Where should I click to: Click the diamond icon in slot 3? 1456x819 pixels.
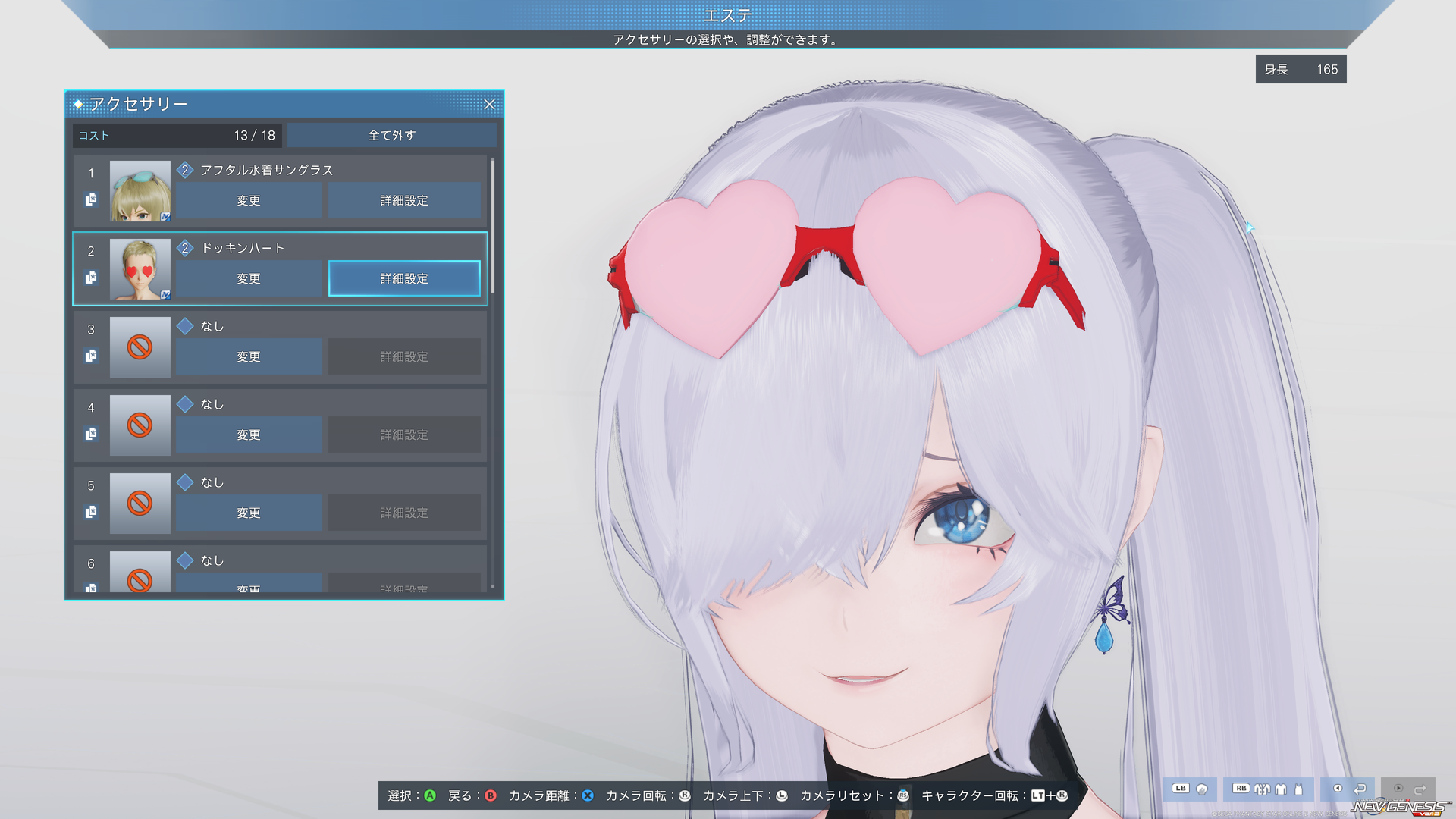click(x=185, y=326)
